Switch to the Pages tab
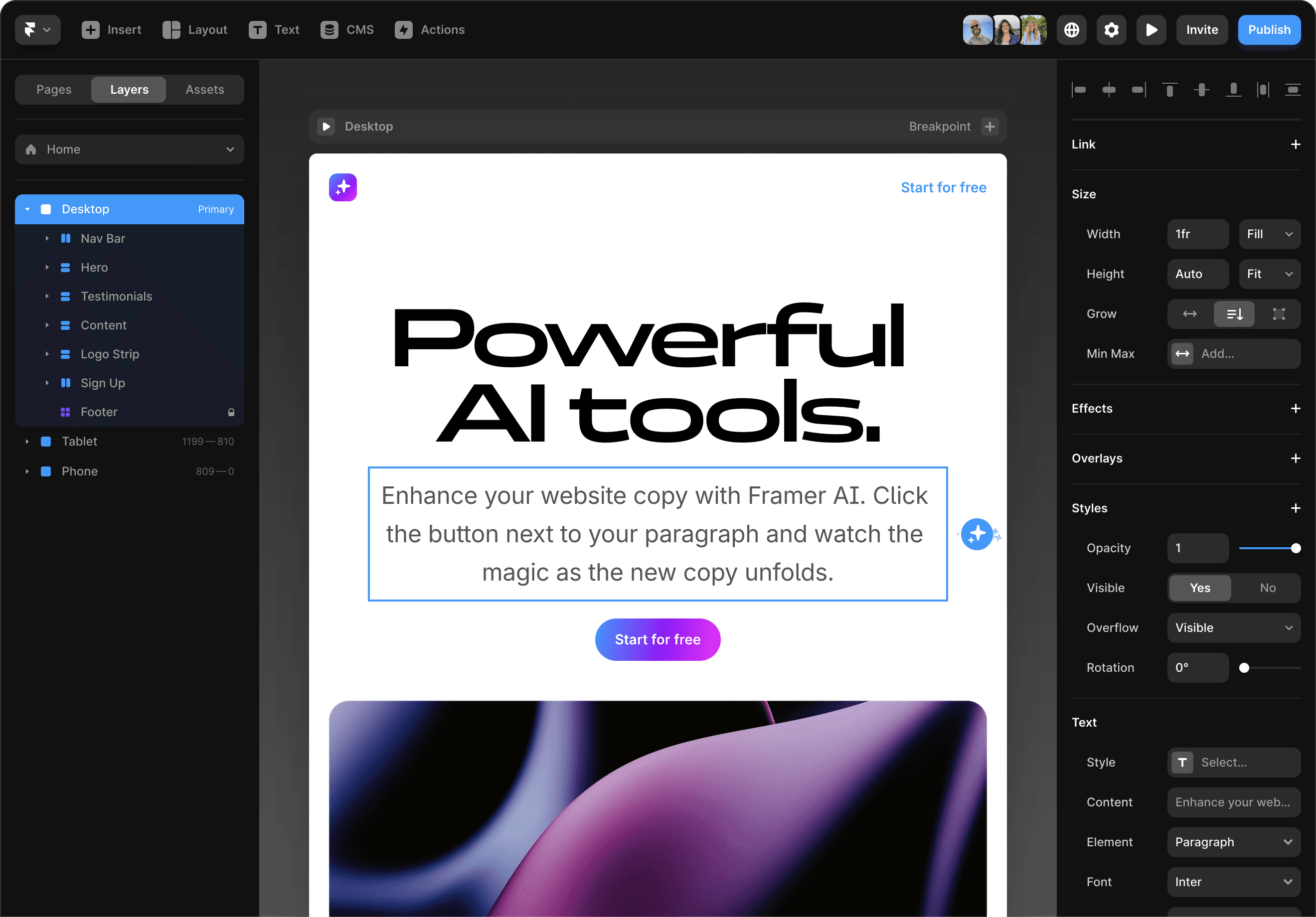Screen dimensions: 1316x917 coord(53,89)
